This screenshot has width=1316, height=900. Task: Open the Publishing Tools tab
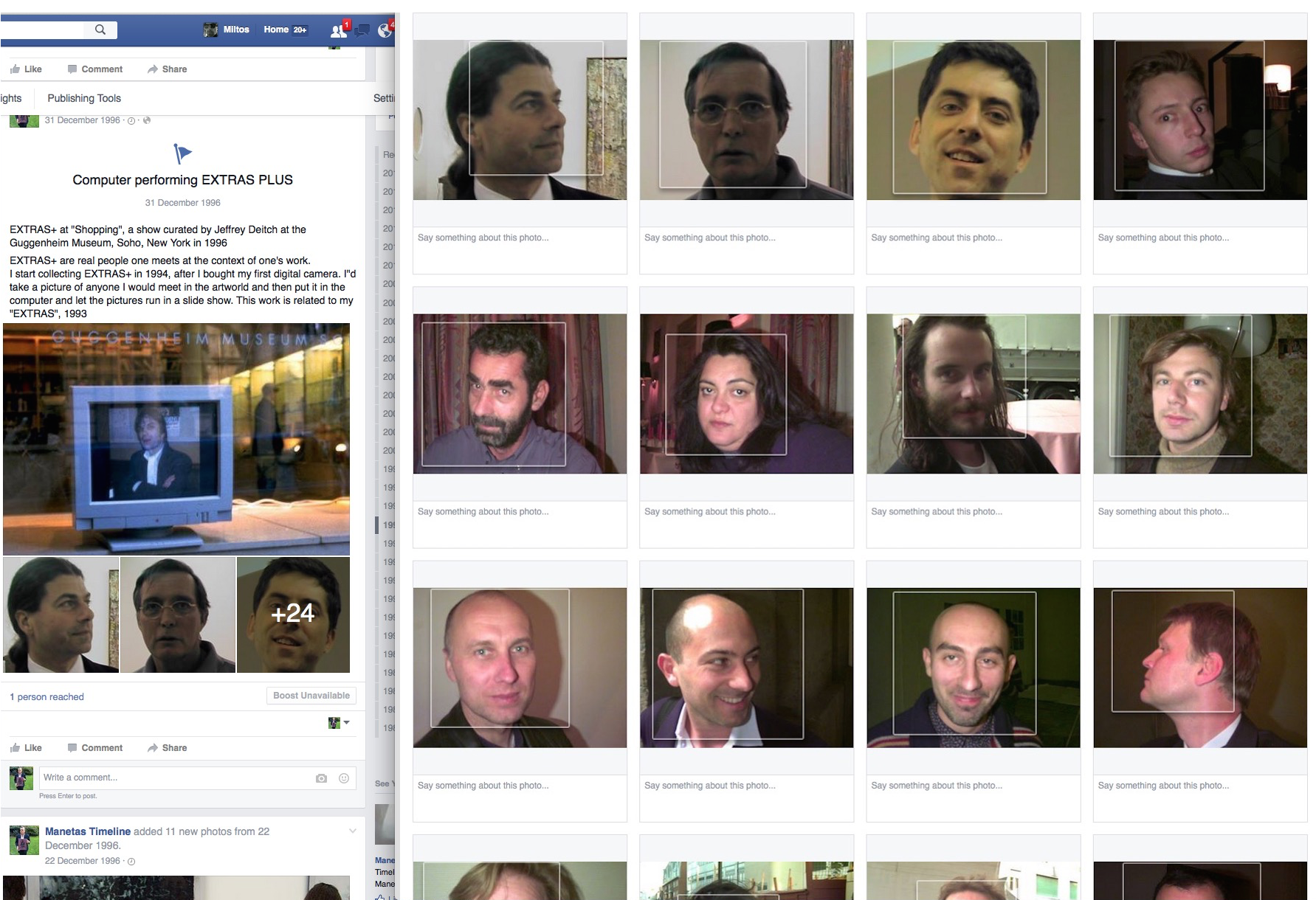click(x=84, y=98)
